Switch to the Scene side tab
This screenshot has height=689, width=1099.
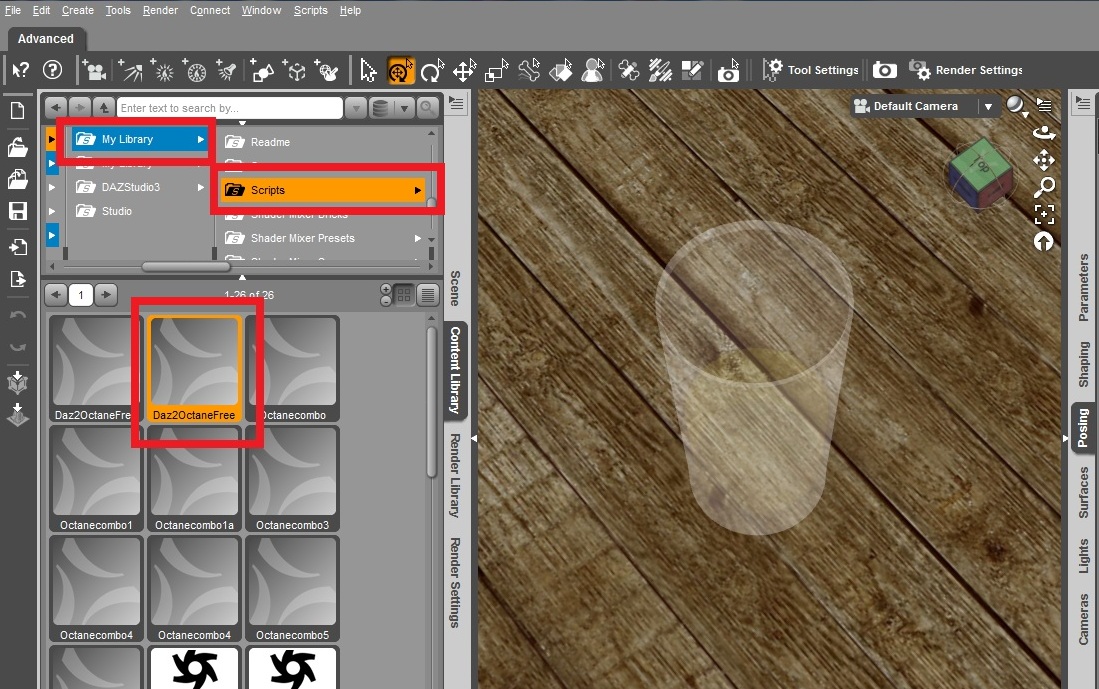(454, 288)
